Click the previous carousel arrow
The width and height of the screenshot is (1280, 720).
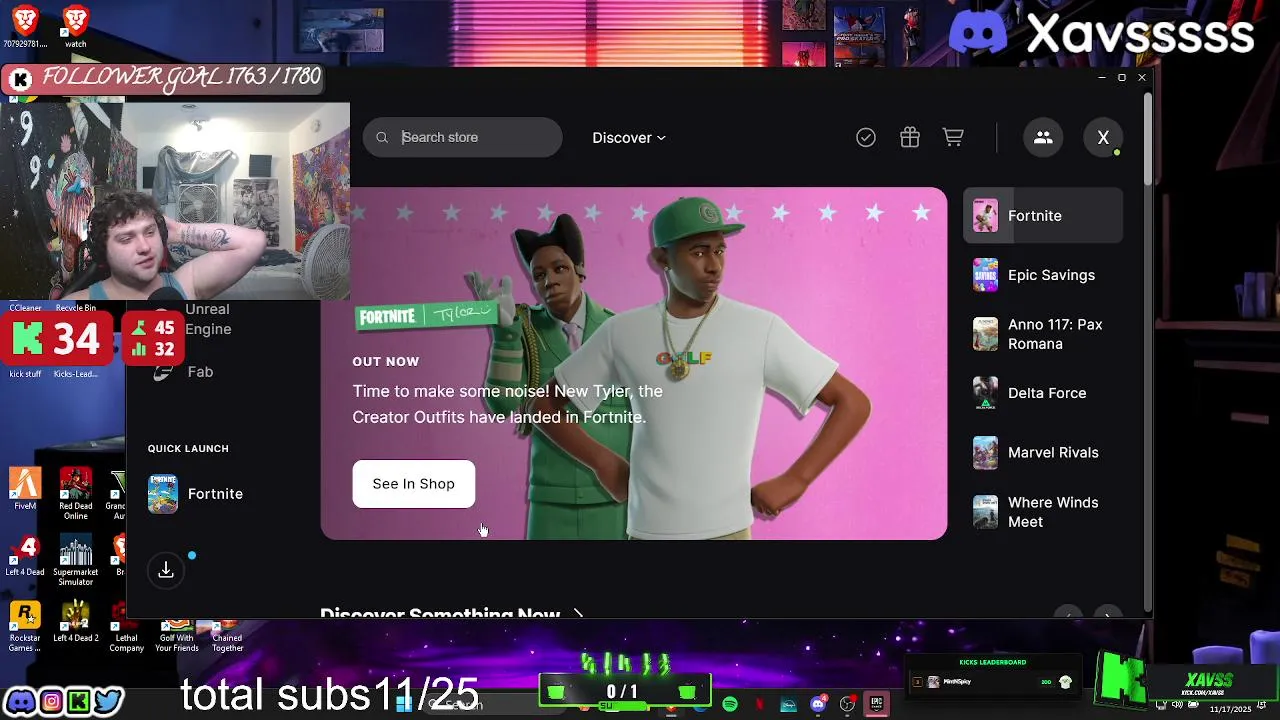(1068, 614)
